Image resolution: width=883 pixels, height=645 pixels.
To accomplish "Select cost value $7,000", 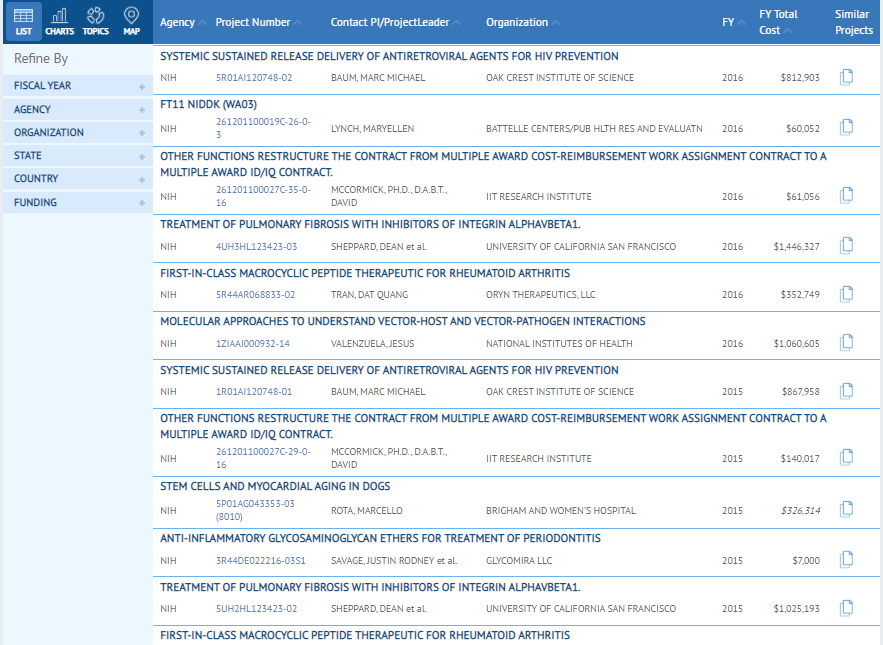I will click(806, 561).
